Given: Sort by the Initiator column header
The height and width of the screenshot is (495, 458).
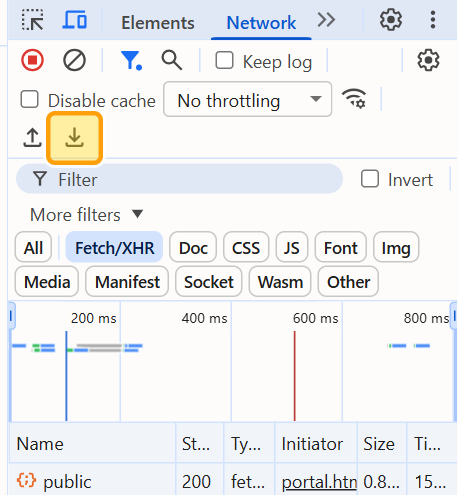Looking at the screenshot, I should [316, 443].
